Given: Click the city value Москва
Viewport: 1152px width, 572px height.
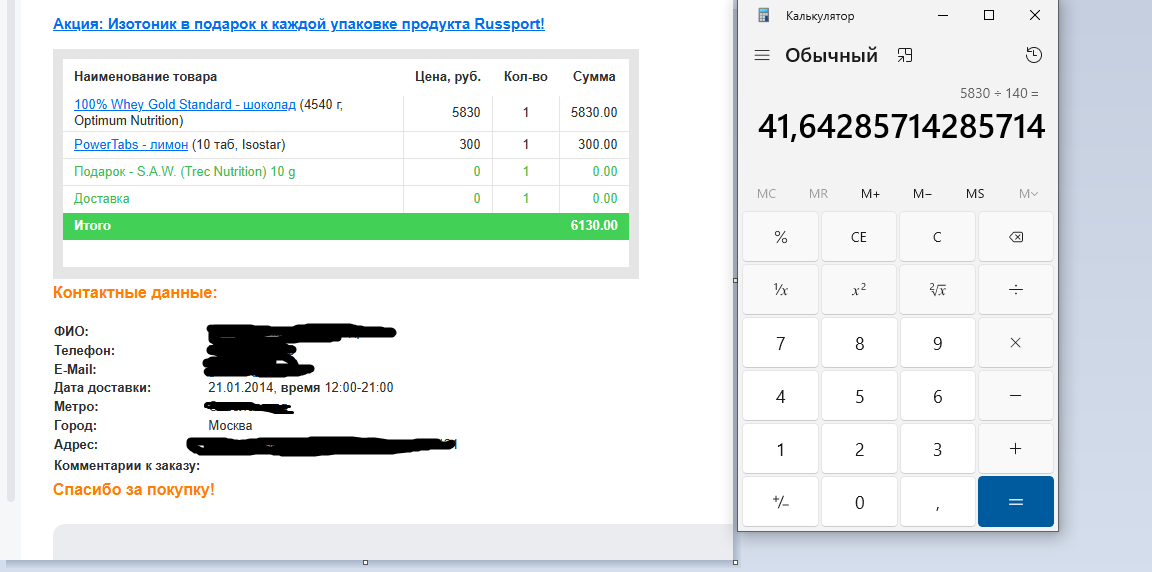Looking at the screenshot, I should [230, 425].
